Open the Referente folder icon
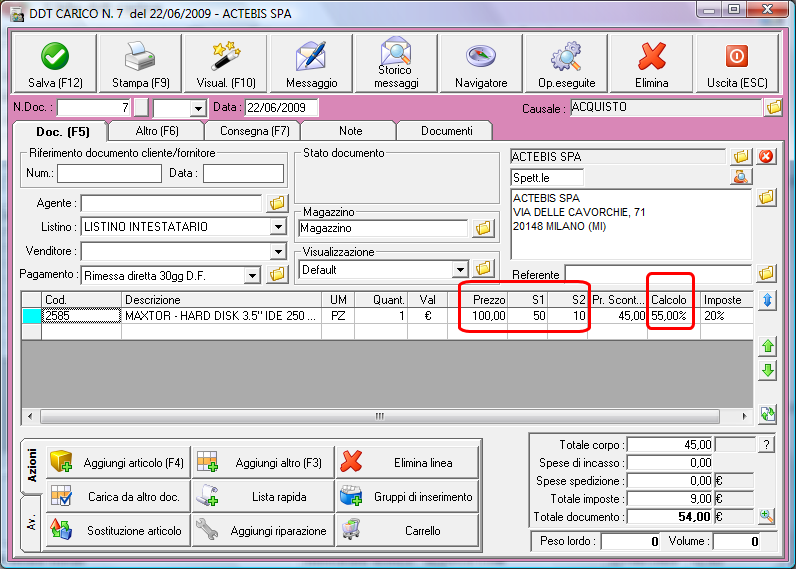796x569 pixels. coord(766,274)
